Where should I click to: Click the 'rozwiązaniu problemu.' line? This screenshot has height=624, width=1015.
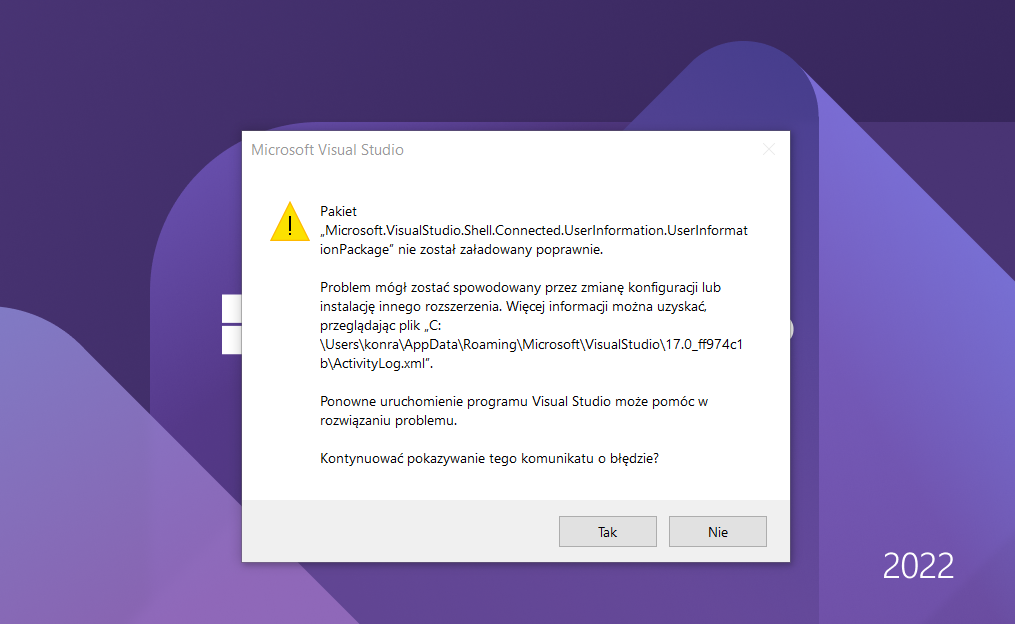click(x=388, y=420)
